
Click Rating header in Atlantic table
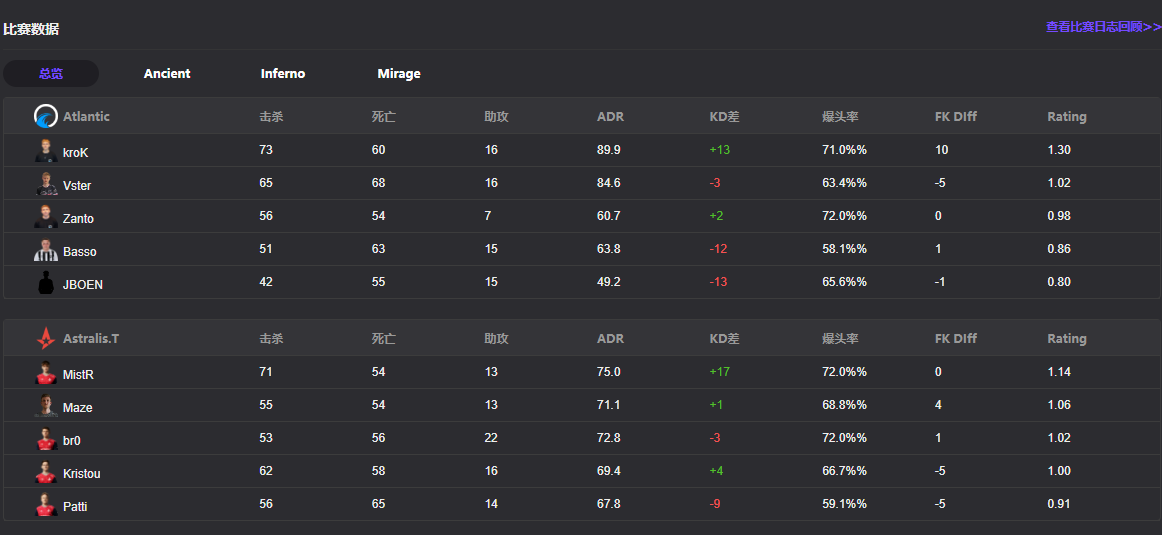point(1067,116)
